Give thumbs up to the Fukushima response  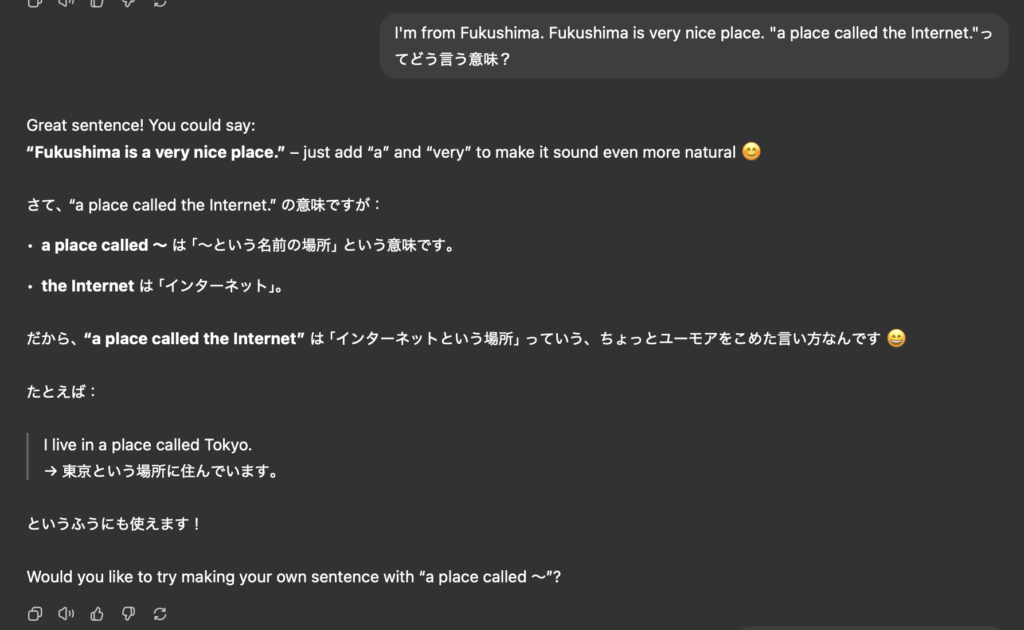pos(97,614)
